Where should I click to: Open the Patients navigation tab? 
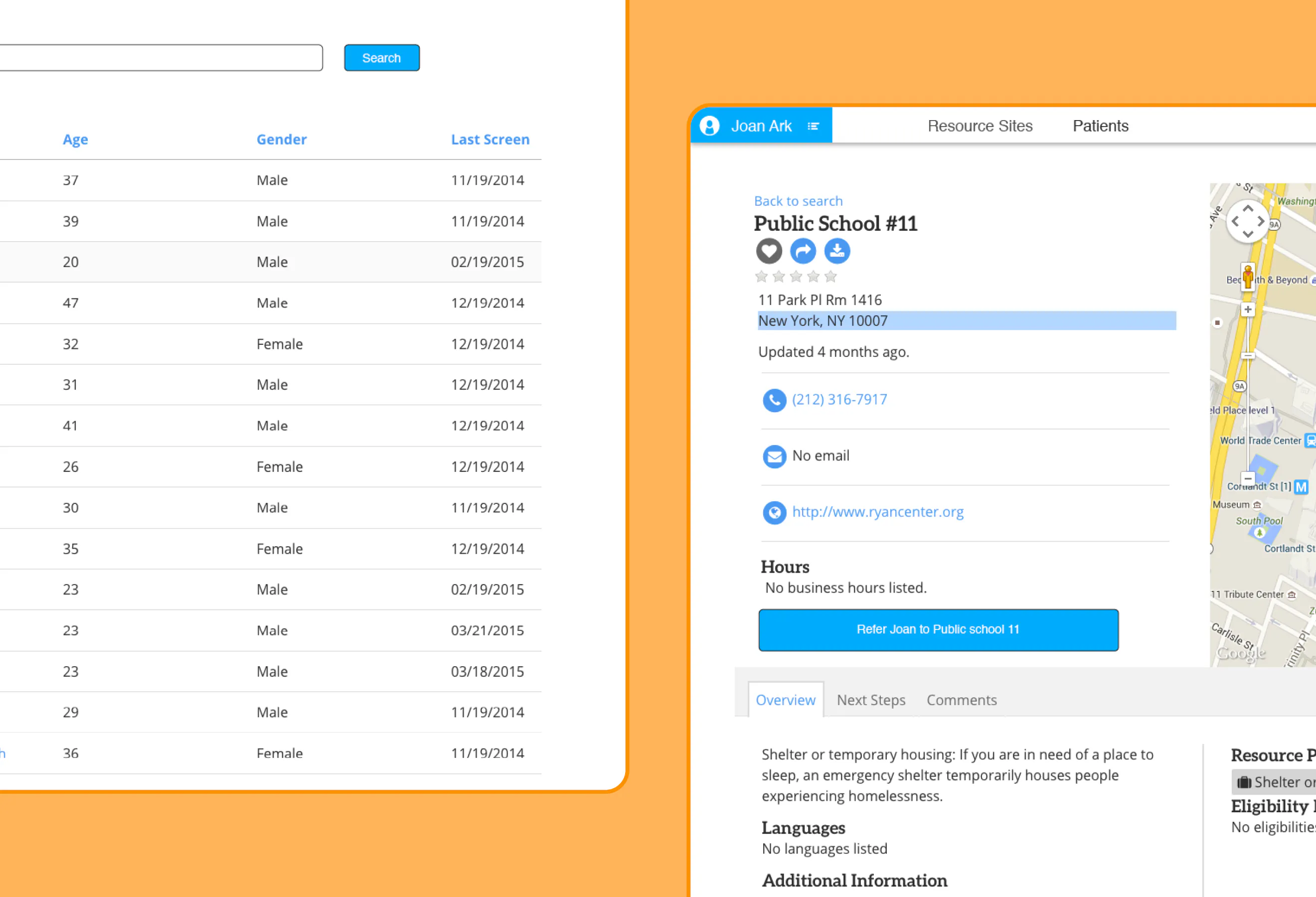tap(1100, 126)
